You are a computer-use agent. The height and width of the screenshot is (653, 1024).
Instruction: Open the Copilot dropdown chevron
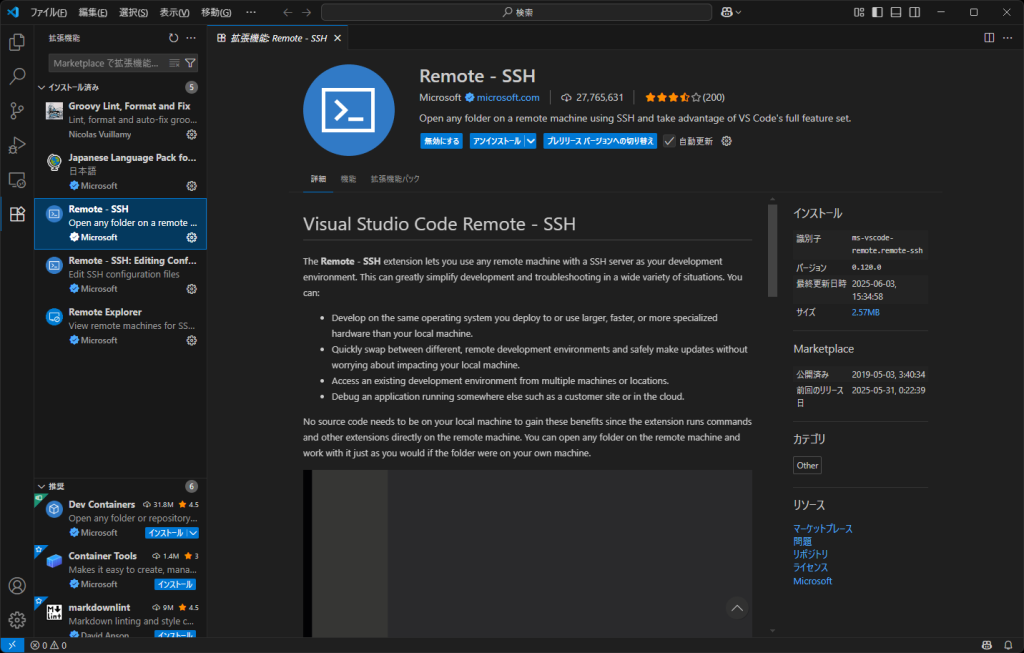point(739,12)
